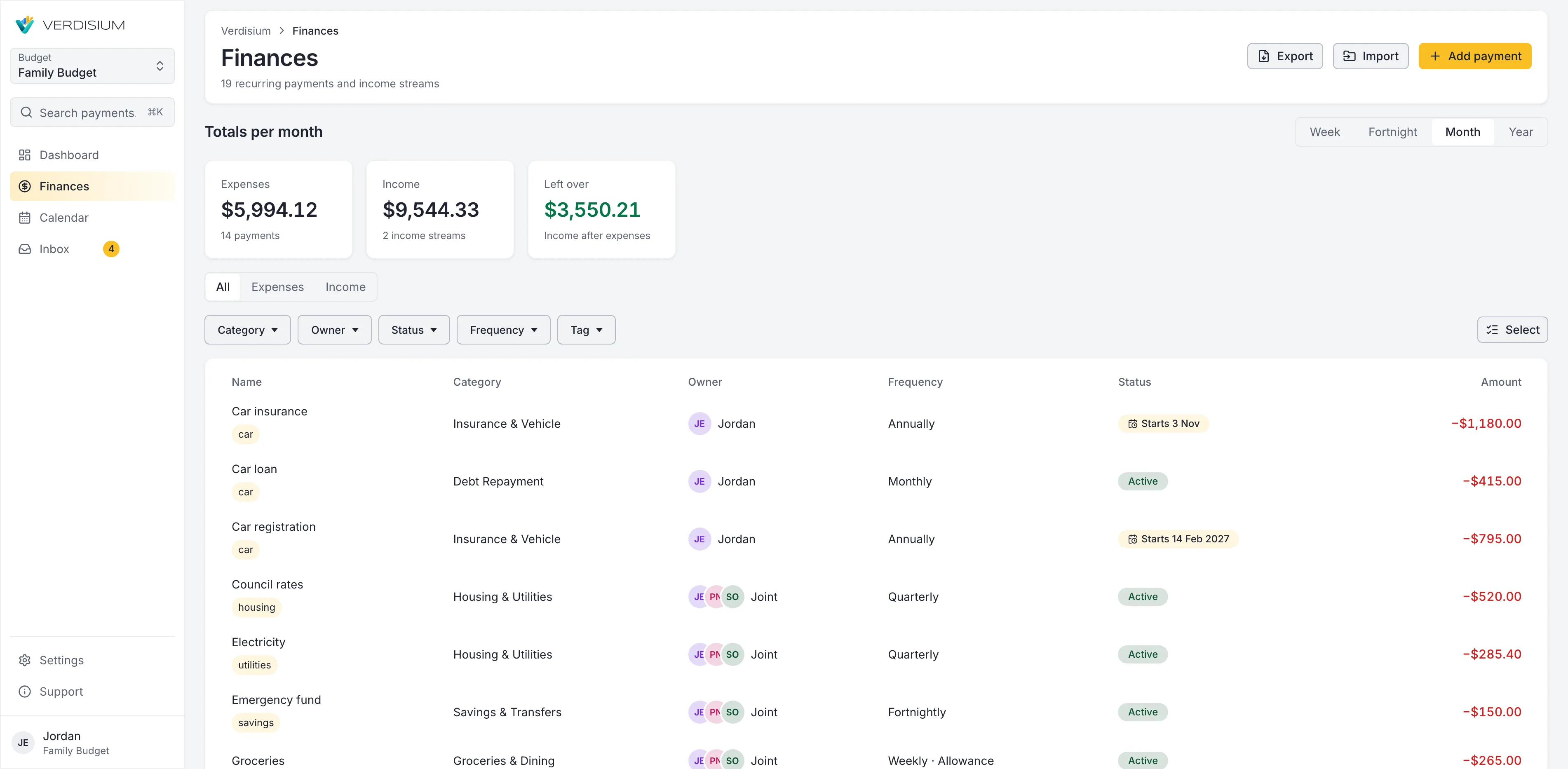Click the Left over total card

601,210
